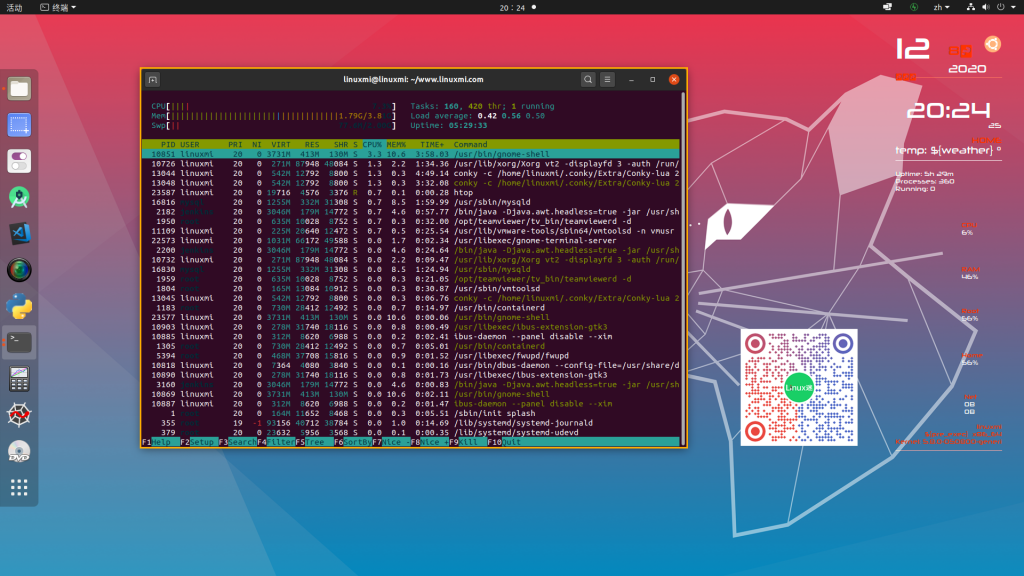Open the terminal search button
This screenshot has width=1024, height=576.
588,80
